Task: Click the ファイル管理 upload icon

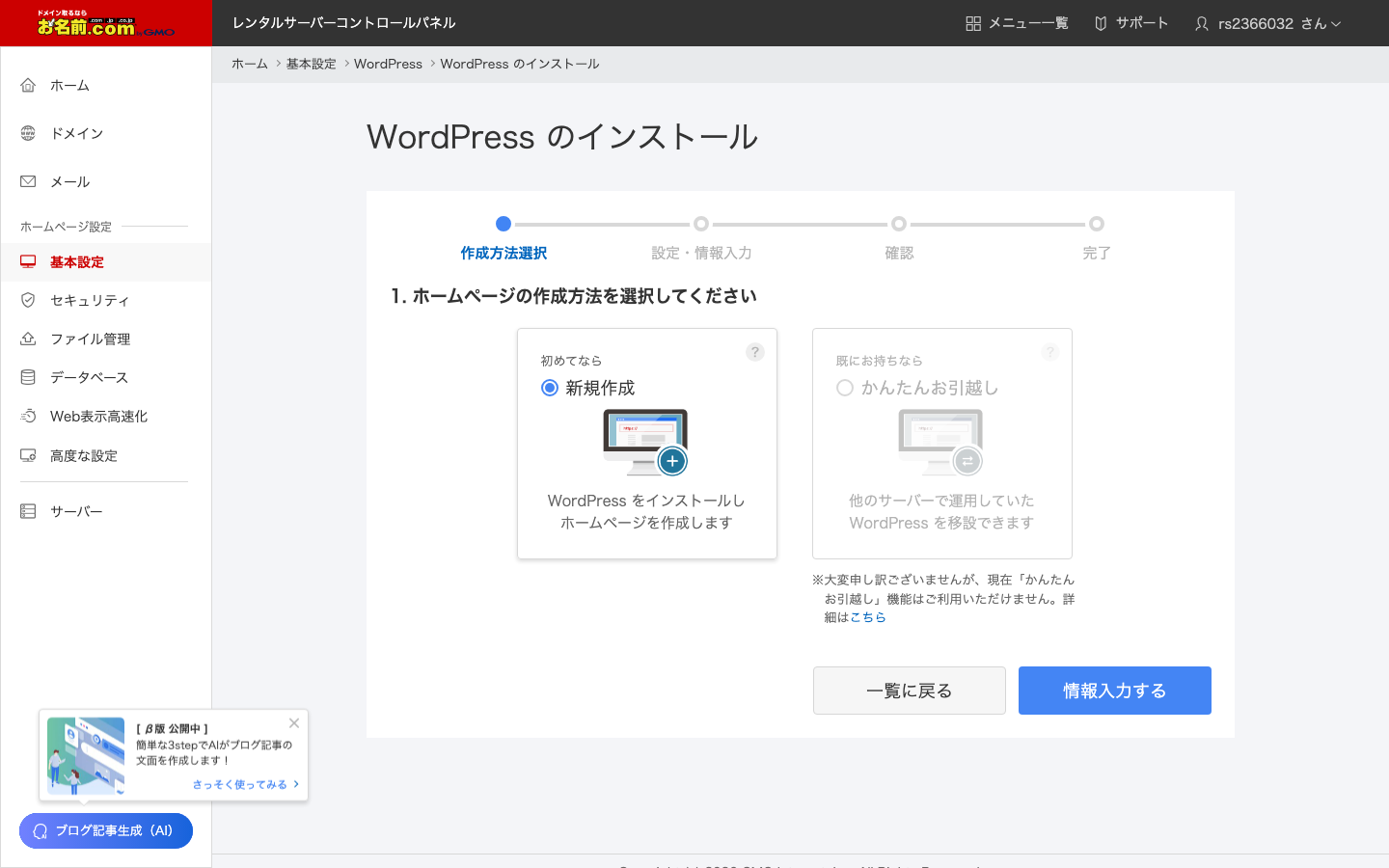Action: tap(28, 339)
